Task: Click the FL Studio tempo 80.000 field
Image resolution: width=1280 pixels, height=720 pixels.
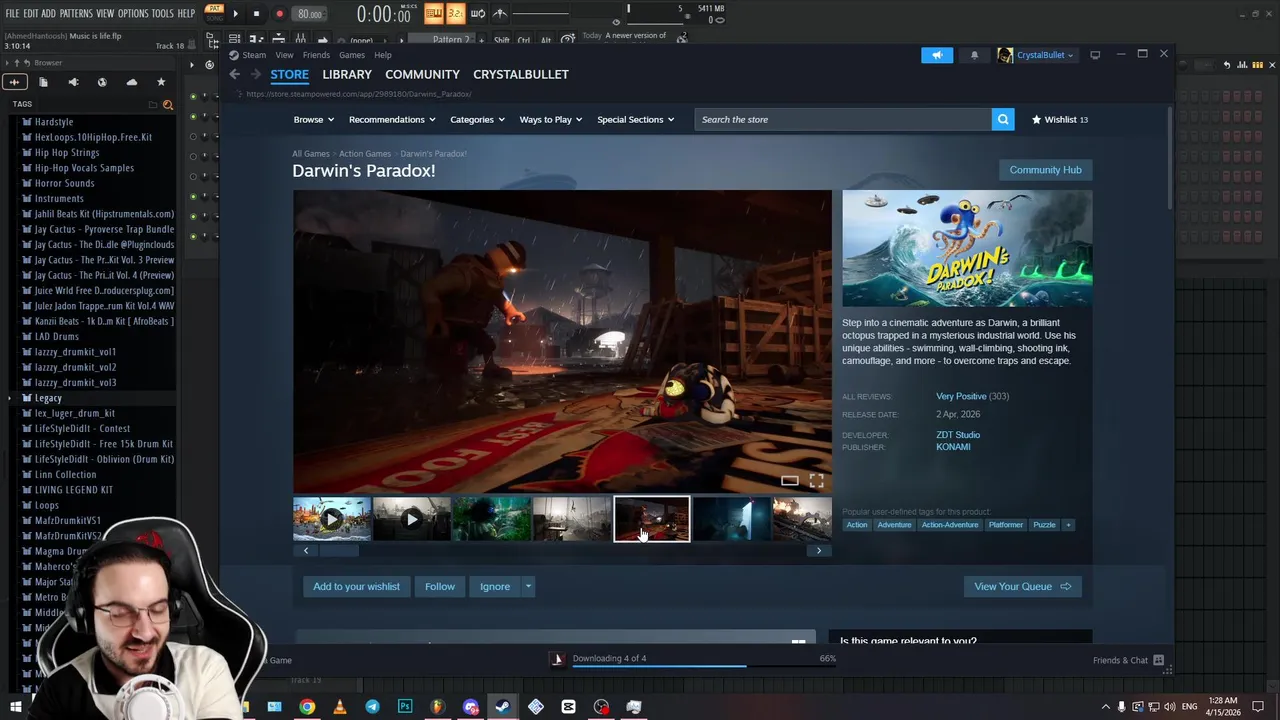Action: point(310,14)
